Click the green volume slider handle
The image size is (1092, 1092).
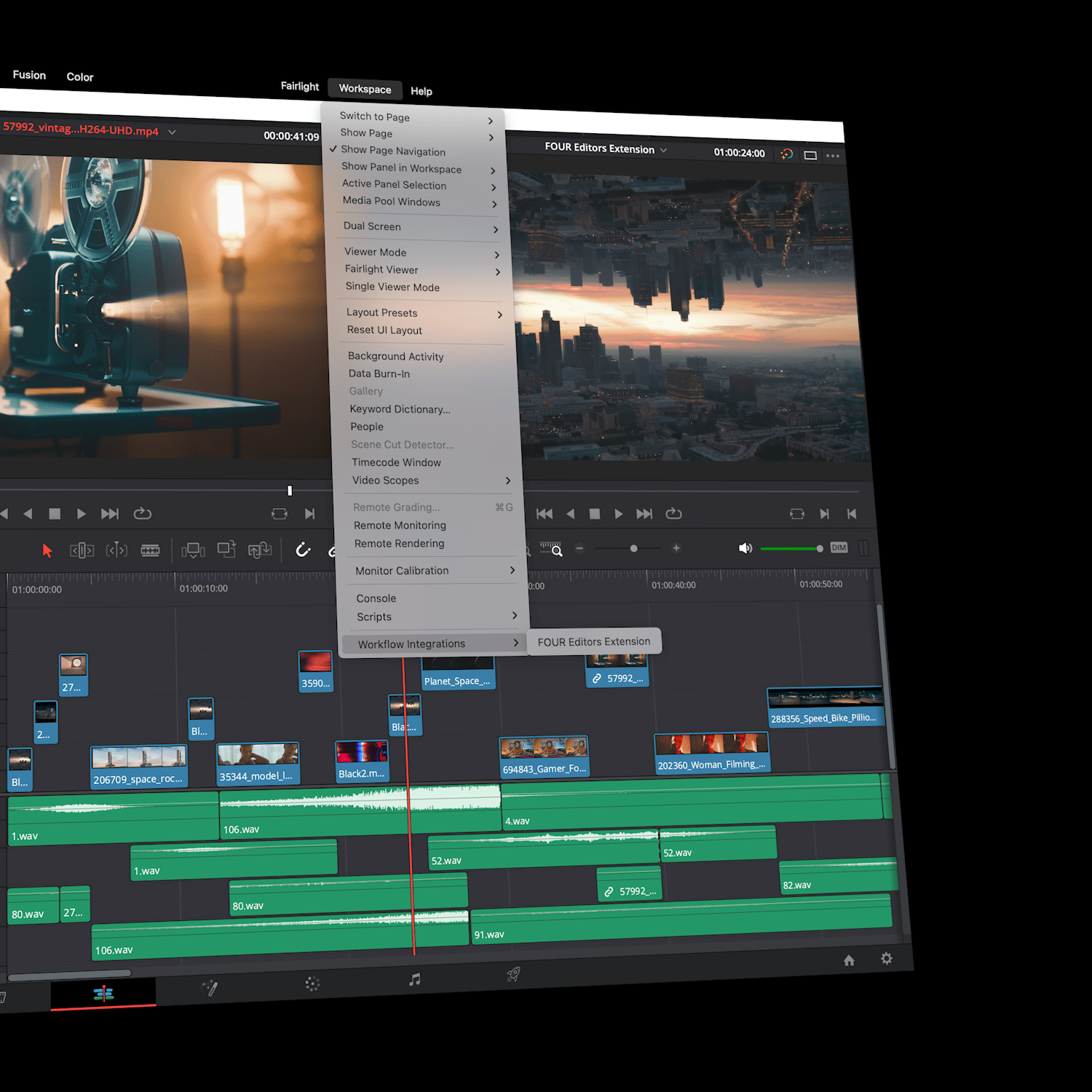(820, 548)
